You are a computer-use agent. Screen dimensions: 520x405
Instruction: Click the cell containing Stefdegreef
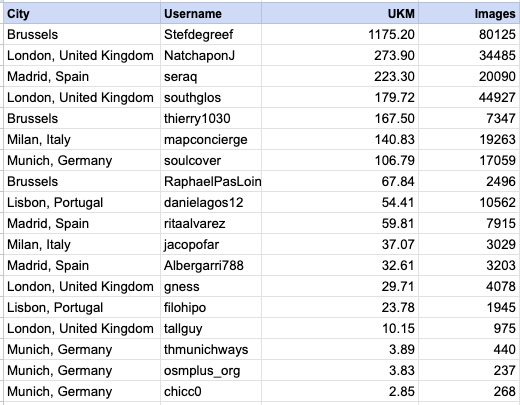coord(211,34)
